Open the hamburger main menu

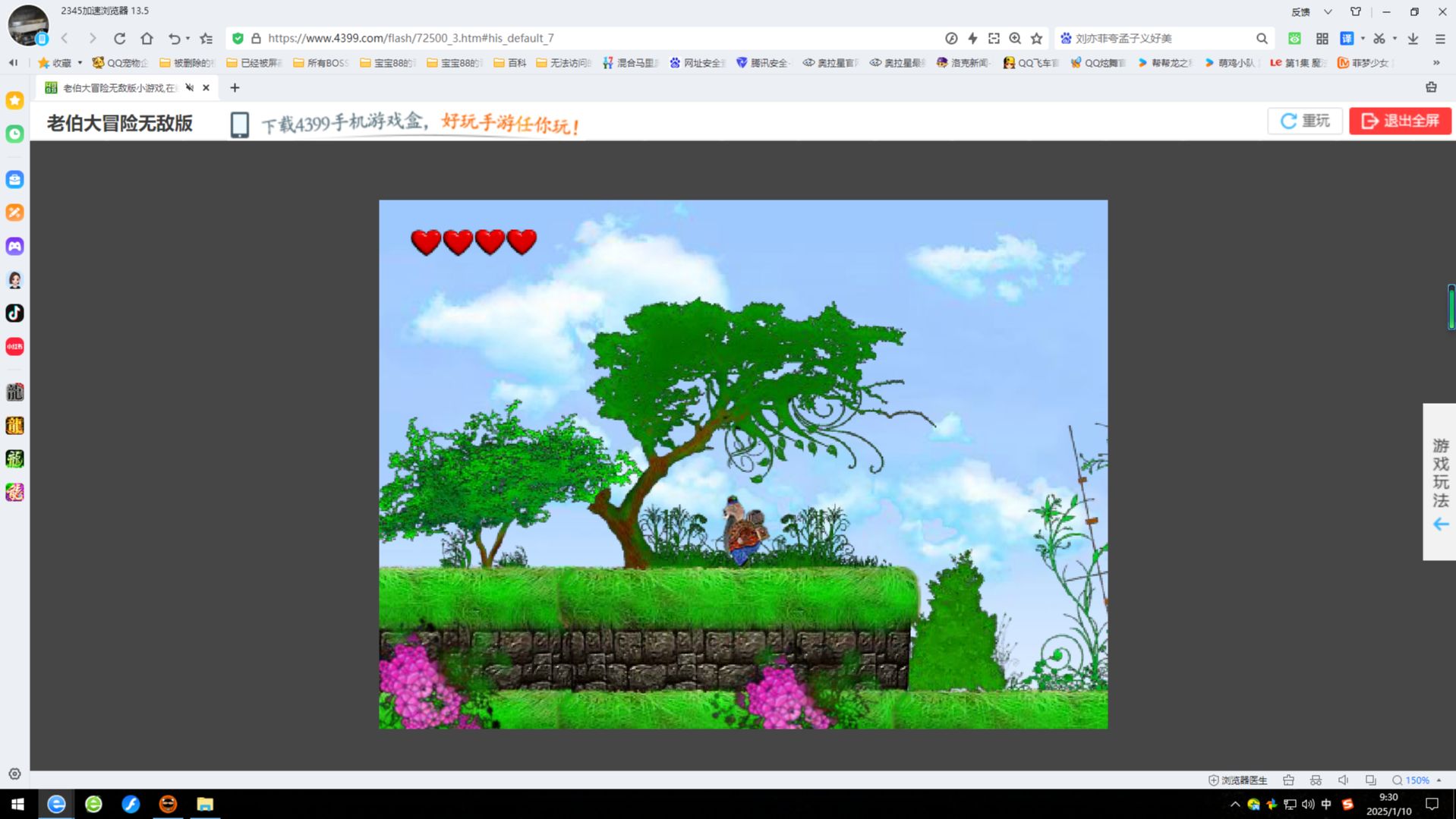coord(1440,38)
